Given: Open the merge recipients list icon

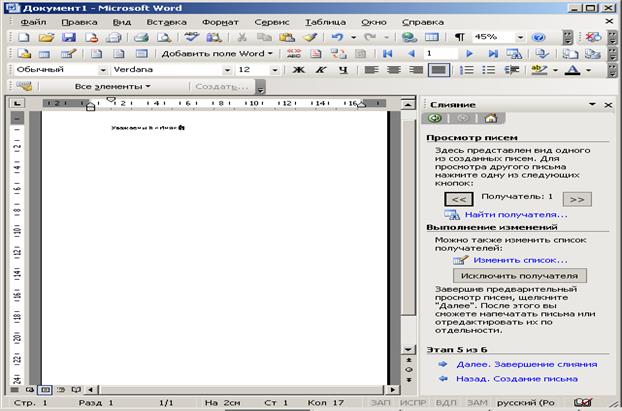Looking at the screenshot, I should point(44,54).
